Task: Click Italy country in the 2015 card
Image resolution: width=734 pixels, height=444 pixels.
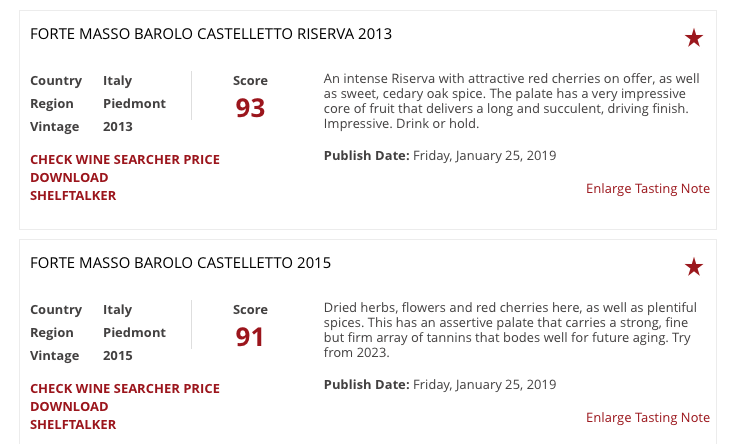Action: (x=117, y=310)
